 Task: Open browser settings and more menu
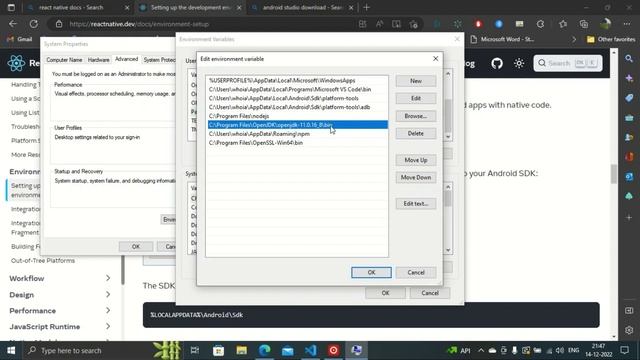627,24
